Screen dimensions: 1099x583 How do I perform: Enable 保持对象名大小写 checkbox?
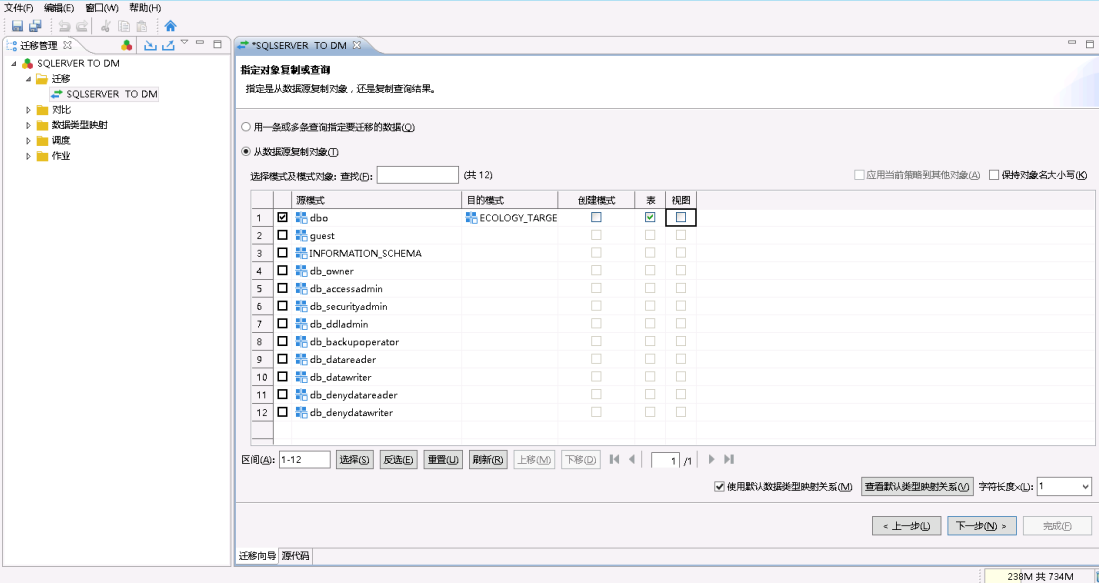click(994, 175)
